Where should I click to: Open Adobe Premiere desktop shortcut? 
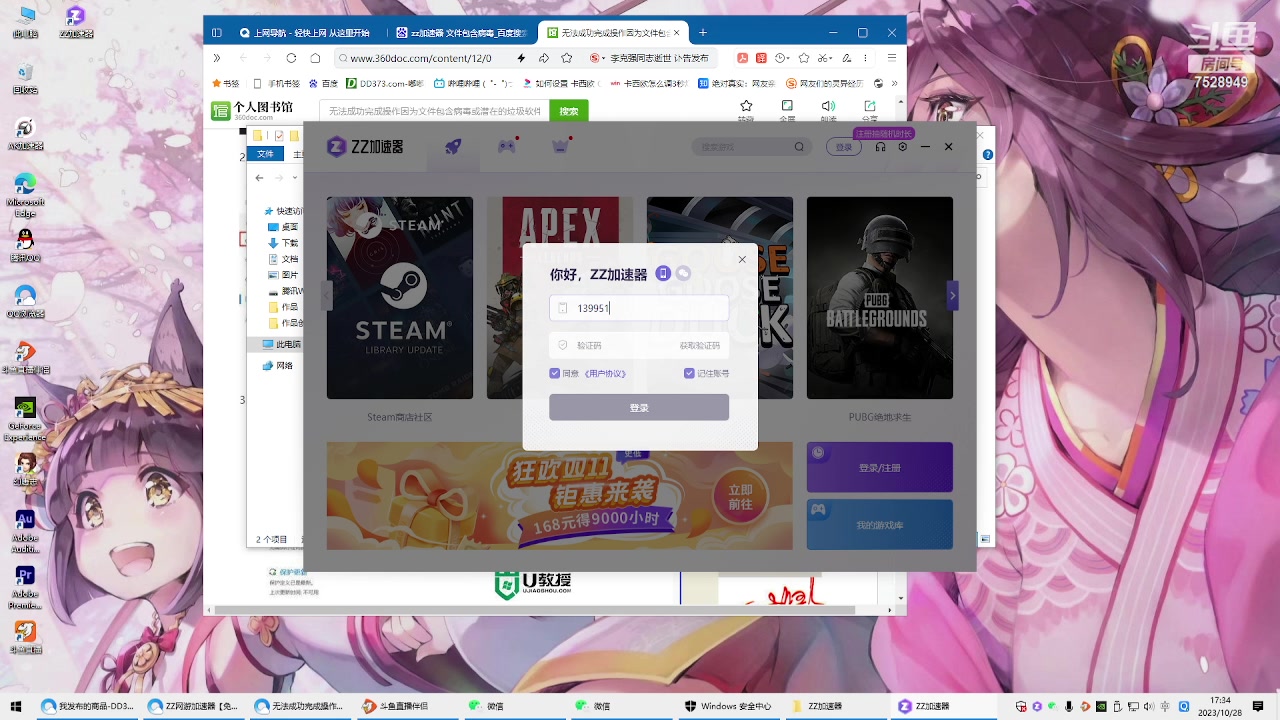pos(25,589)
